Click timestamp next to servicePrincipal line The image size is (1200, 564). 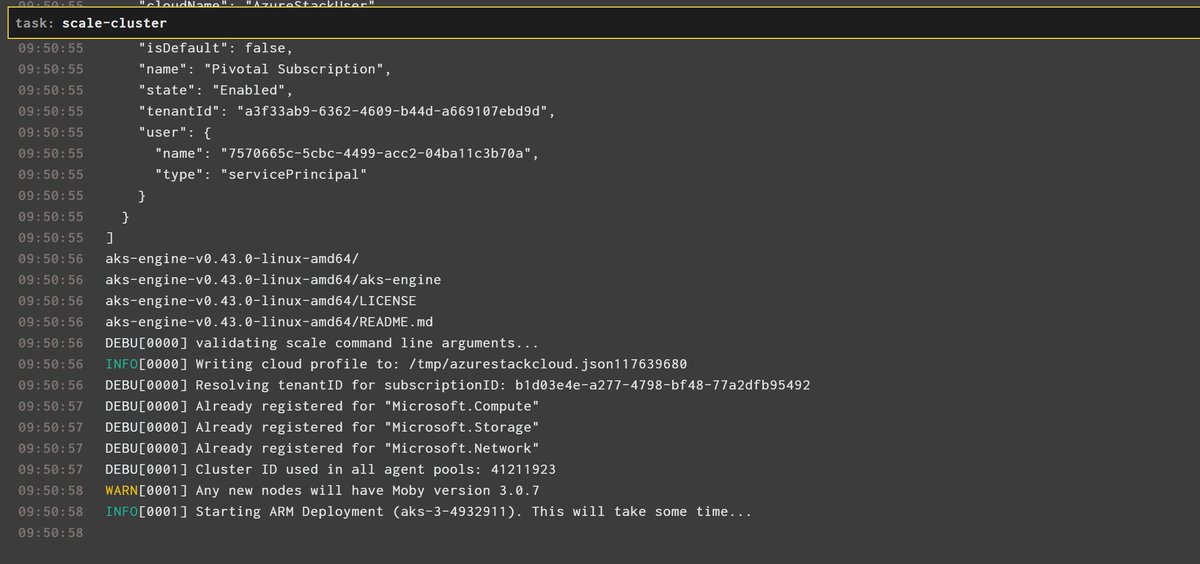[x=51, y=174]
